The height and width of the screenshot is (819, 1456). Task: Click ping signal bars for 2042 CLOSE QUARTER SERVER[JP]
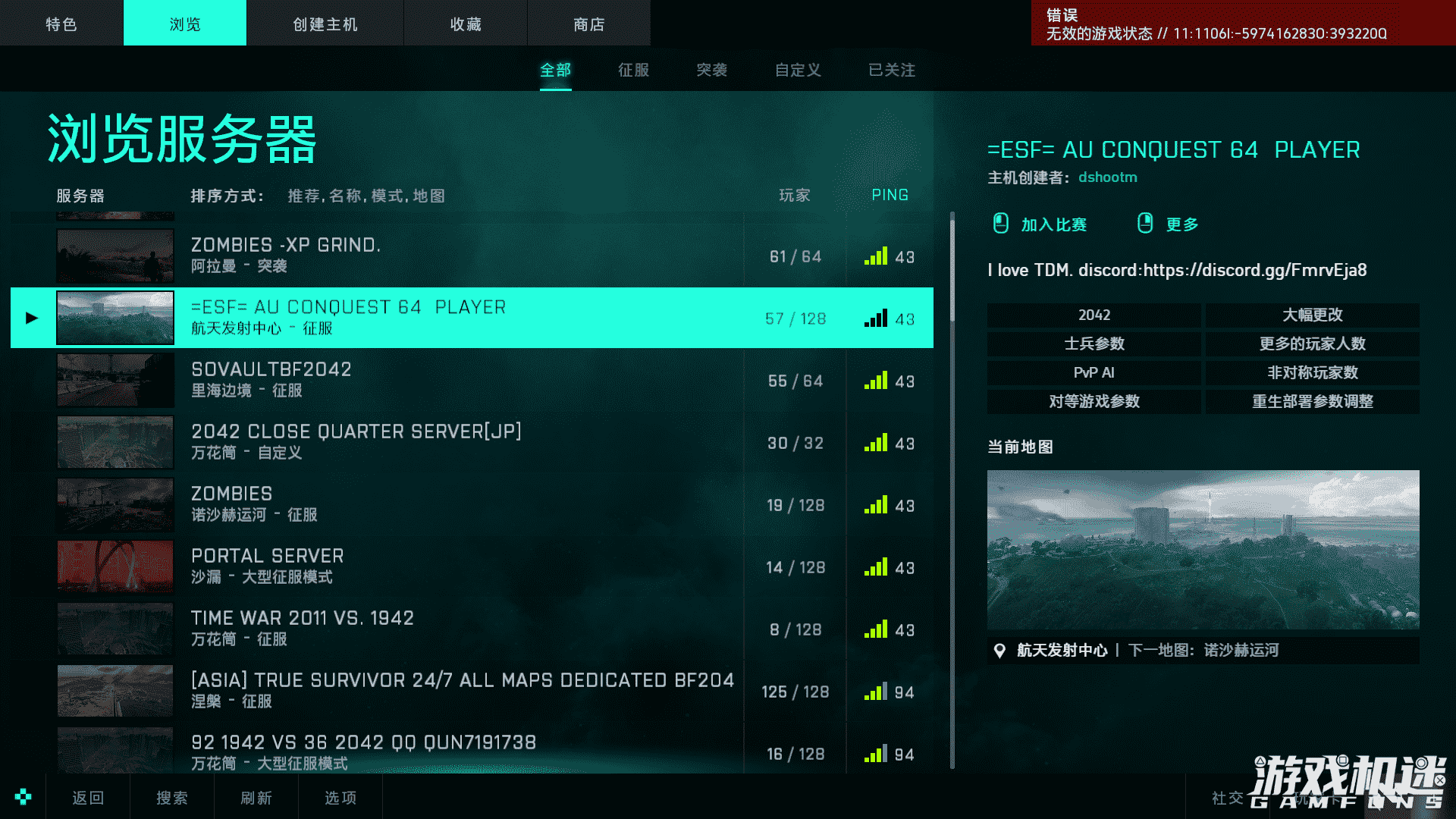click(x=875, y=443)
